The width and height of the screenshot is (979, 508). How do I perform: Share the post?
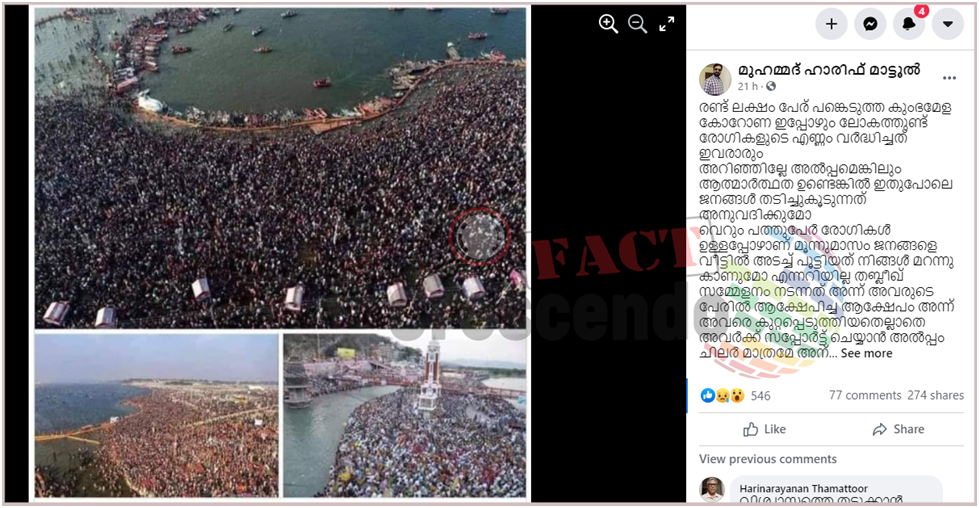pos(898,429)
